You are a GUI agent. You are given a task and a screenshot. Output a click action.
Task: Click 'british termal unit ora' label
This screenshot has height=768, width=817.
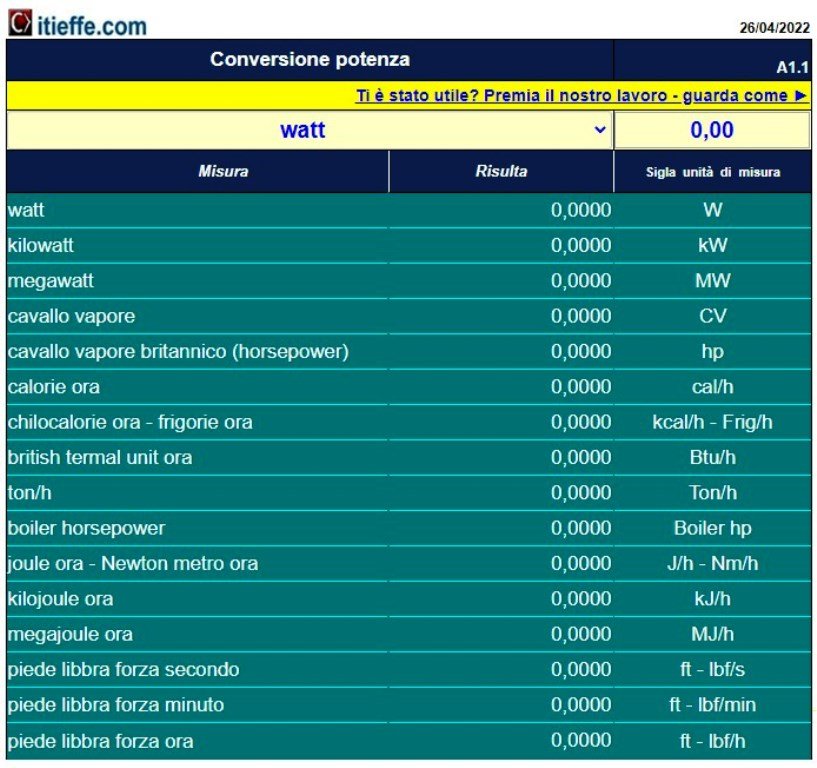(x=100, y=457)
